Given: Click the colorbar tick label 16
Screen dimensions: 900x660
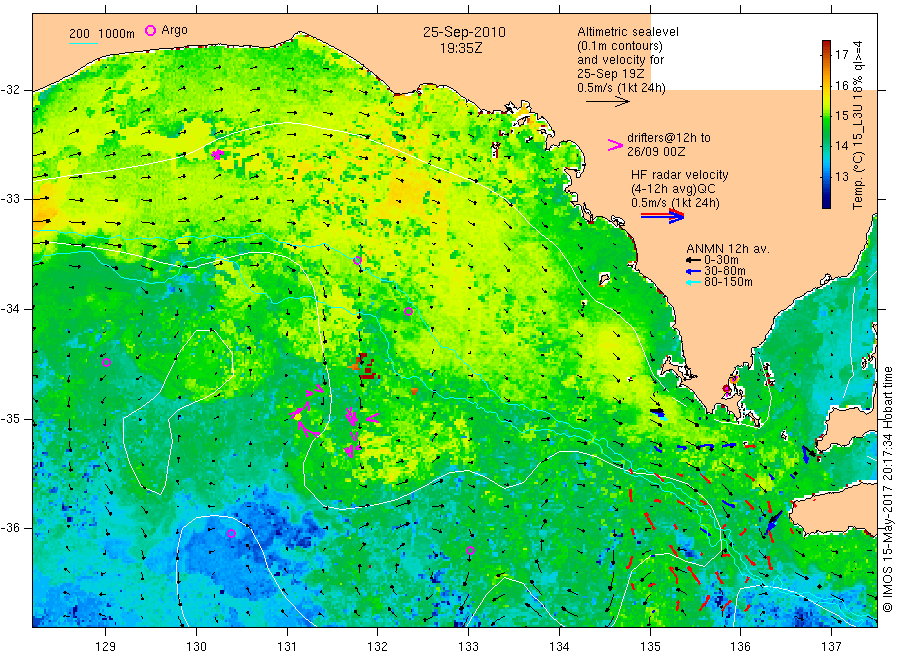Looking at the screenshot, I should coord(841,86).
